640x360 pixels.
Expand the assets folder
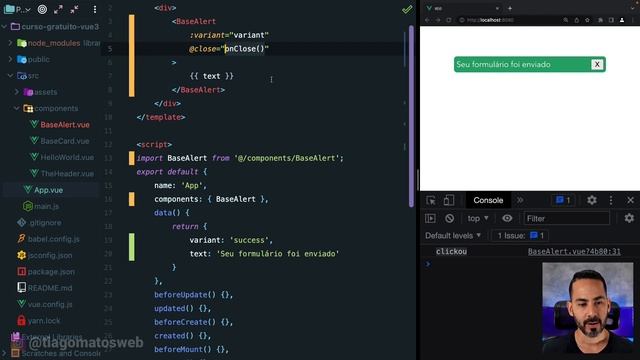pos(17,92)
